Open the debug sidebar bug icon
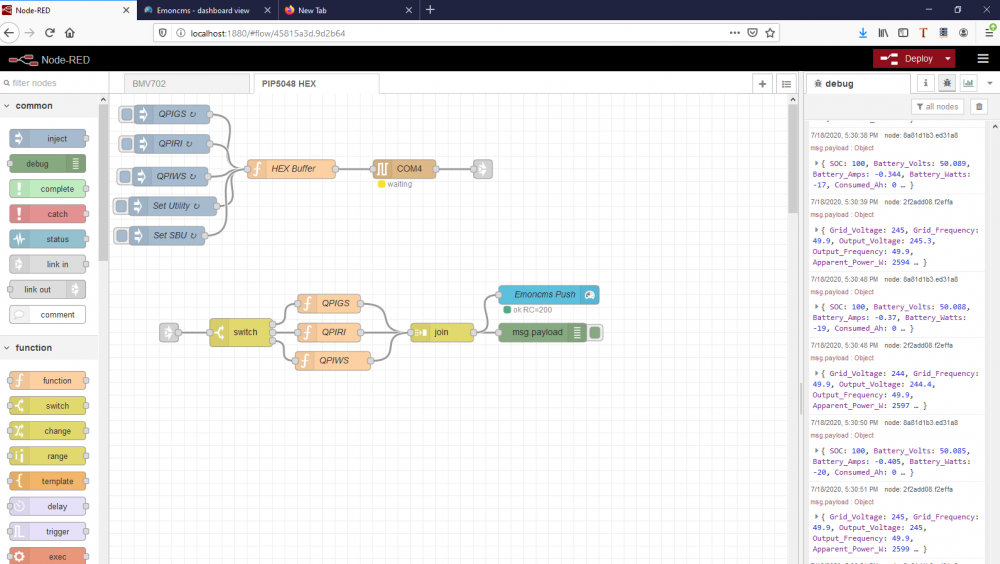The image size is (1000, 564). point(947,83)
